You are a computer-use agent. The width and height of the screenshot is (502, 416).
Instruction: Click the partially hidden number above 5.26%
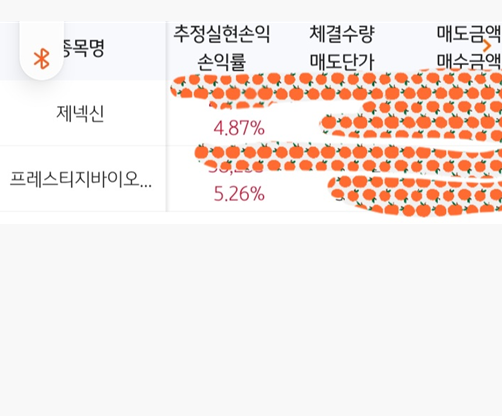click(235, 169)
